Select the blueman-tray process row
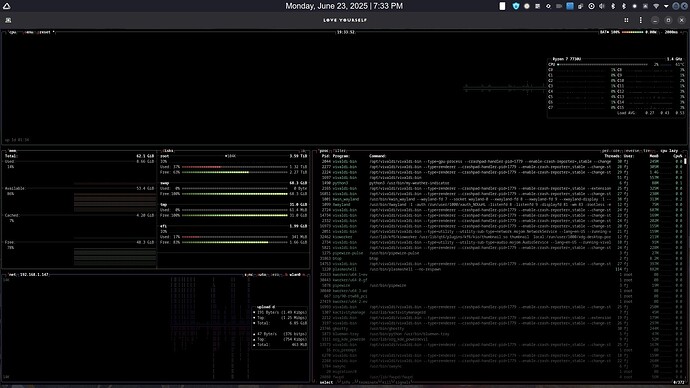 (x=502, y=334)
